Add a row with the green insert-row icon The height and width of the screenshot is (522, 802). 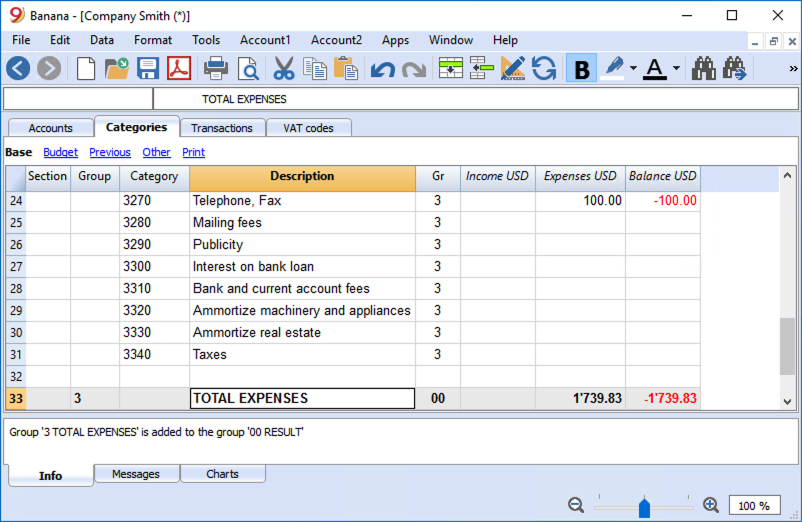[451, 69]
